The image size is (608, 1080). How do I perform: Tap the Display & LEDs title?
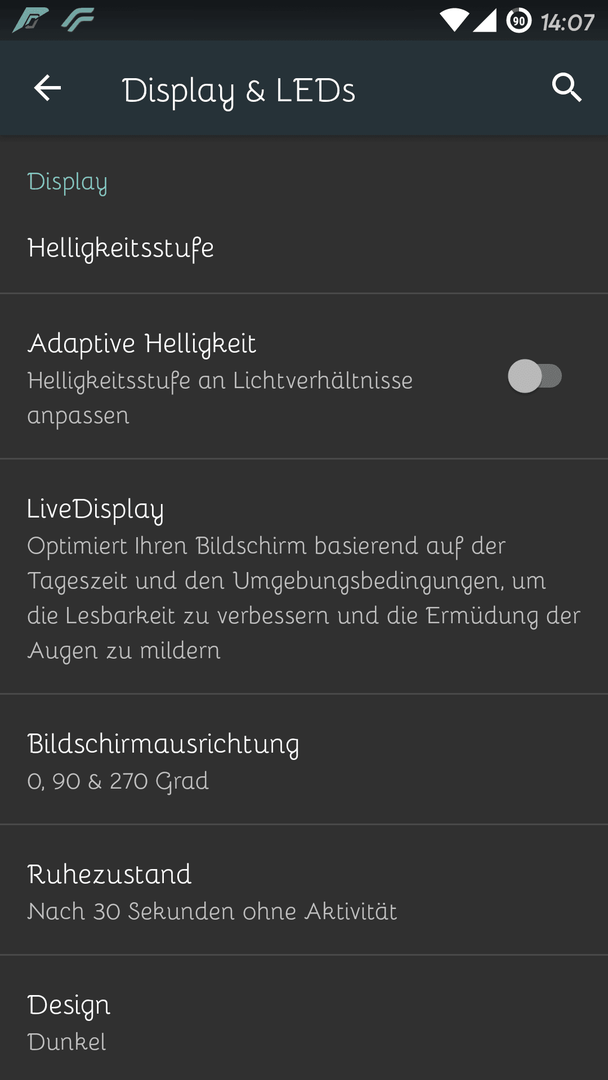click(x=238, y=91)
